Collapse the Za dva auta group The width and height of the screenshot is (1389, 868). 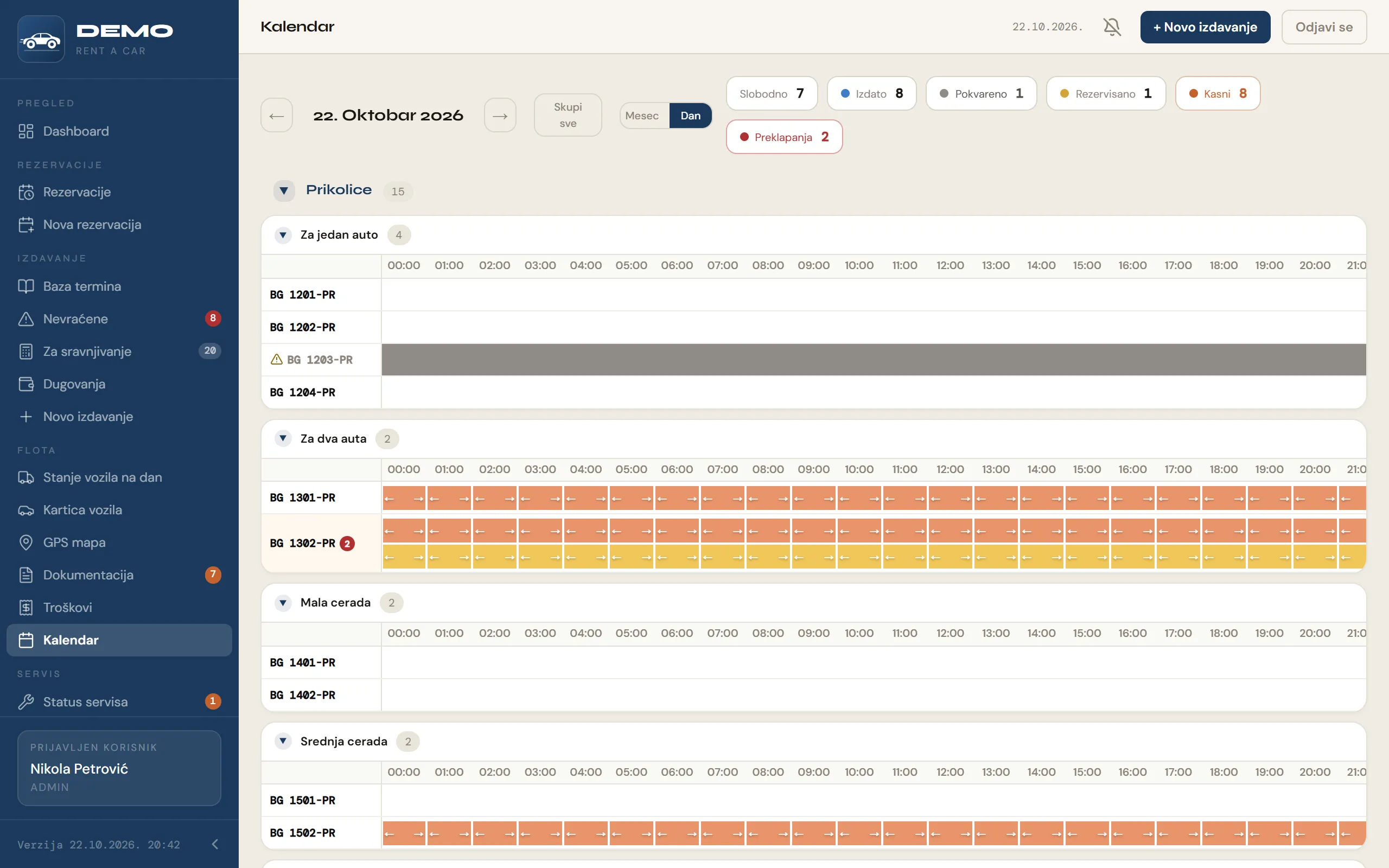[283, 438]
